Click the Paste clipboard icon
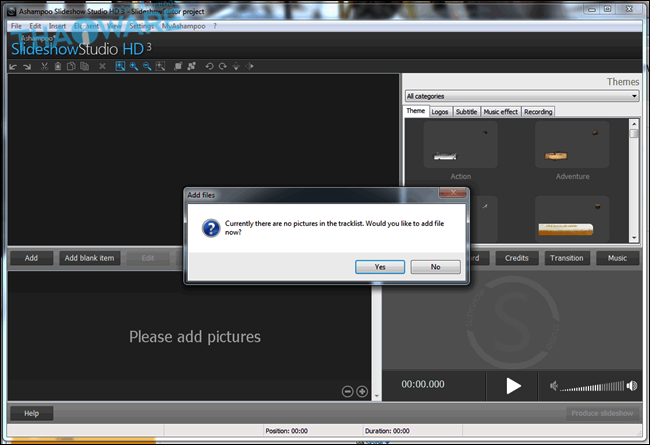This screenshot has height=445, width=650. (x=58, y=66)
